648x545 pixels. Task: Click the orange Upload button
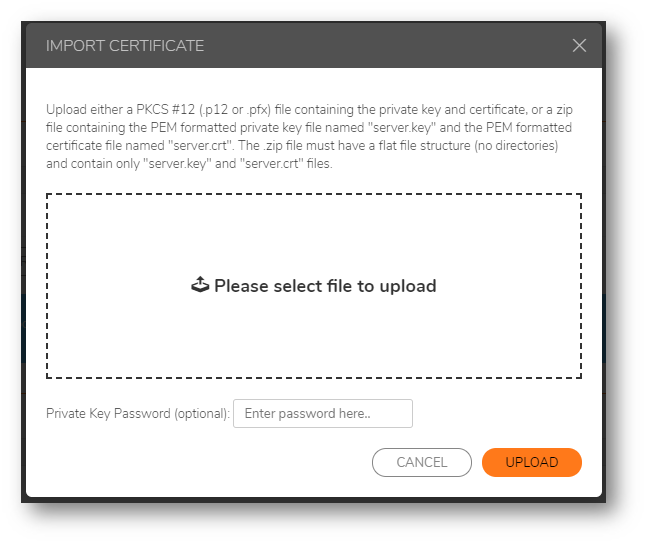531,462
